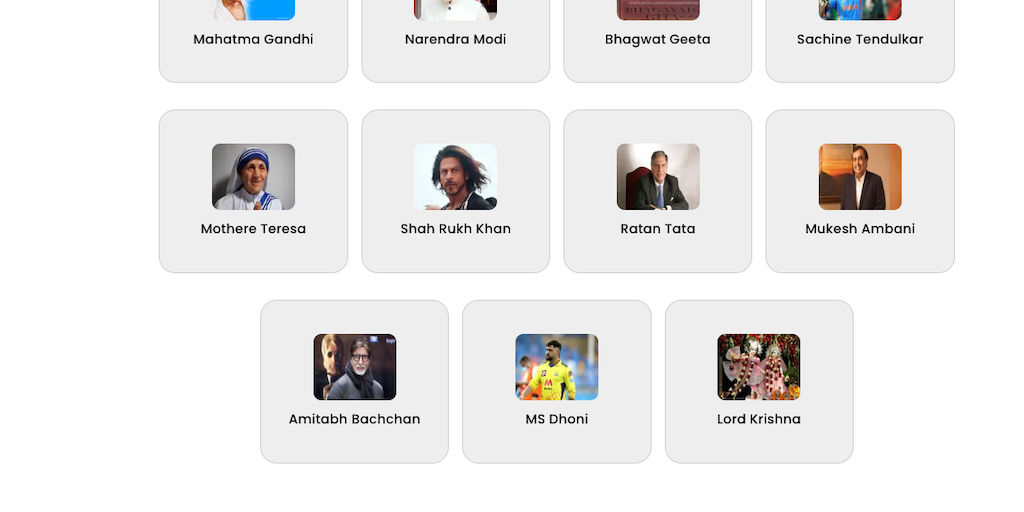Select the MS Dhoni cricket photo

tap(556, 367)
